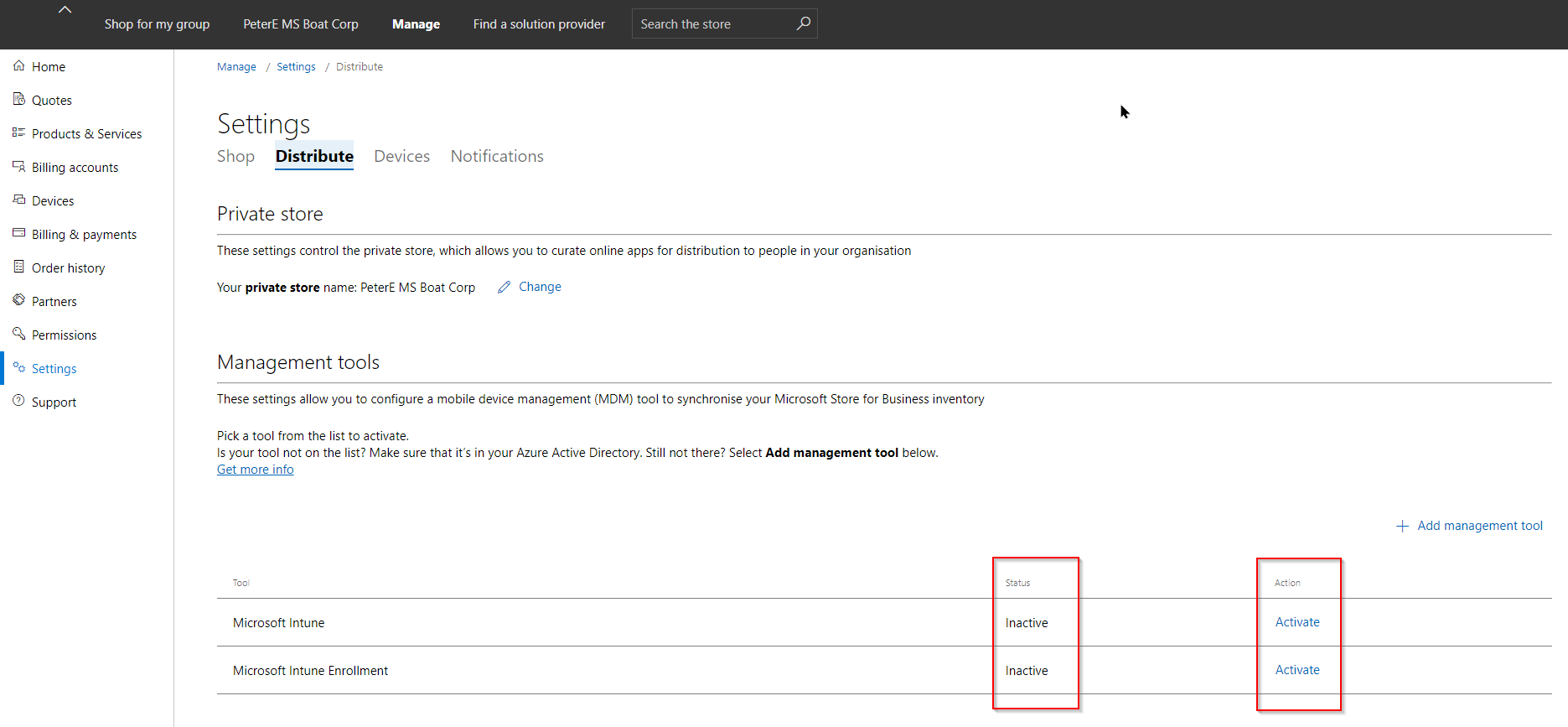Click the Private store heading
The height and width of the screenshot is (727, 1568).
(x=270, y=214)
